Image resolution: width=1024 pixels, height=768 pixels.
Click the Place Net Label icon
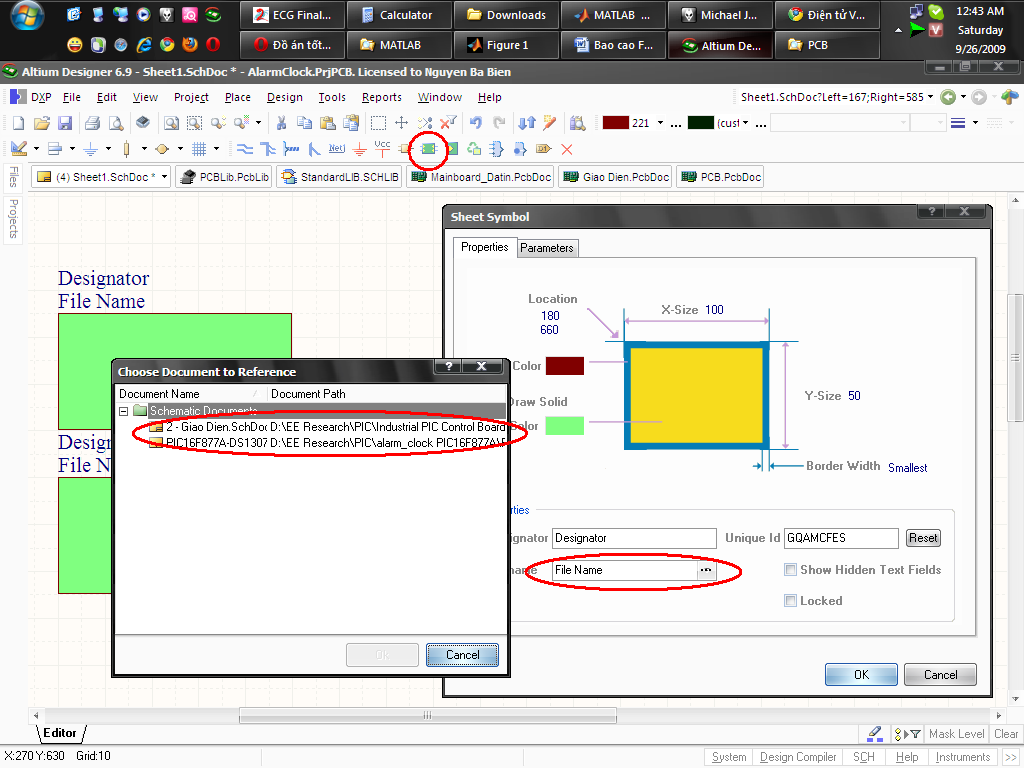tap(336, 149)
